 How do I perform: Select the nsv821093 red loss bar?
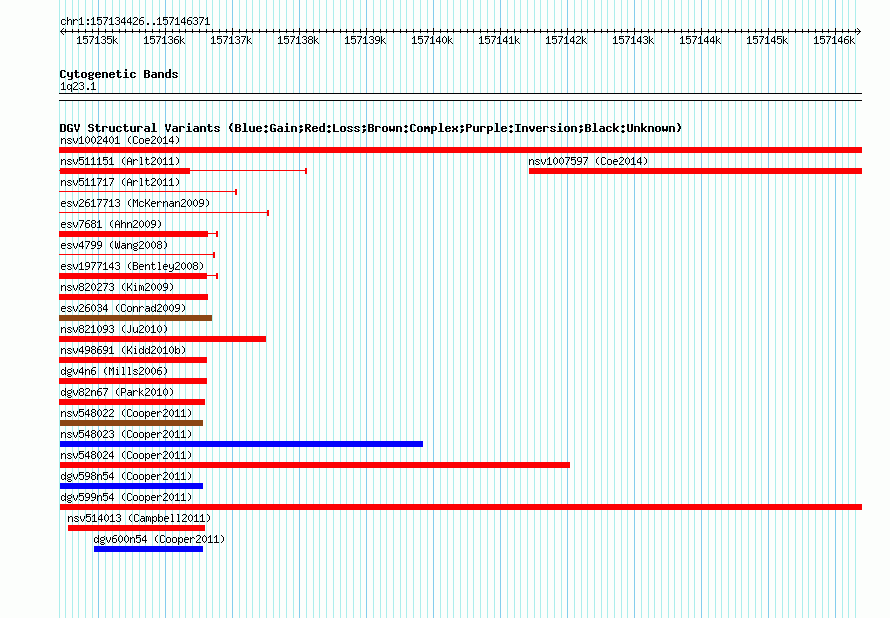(x=162, y=339)
